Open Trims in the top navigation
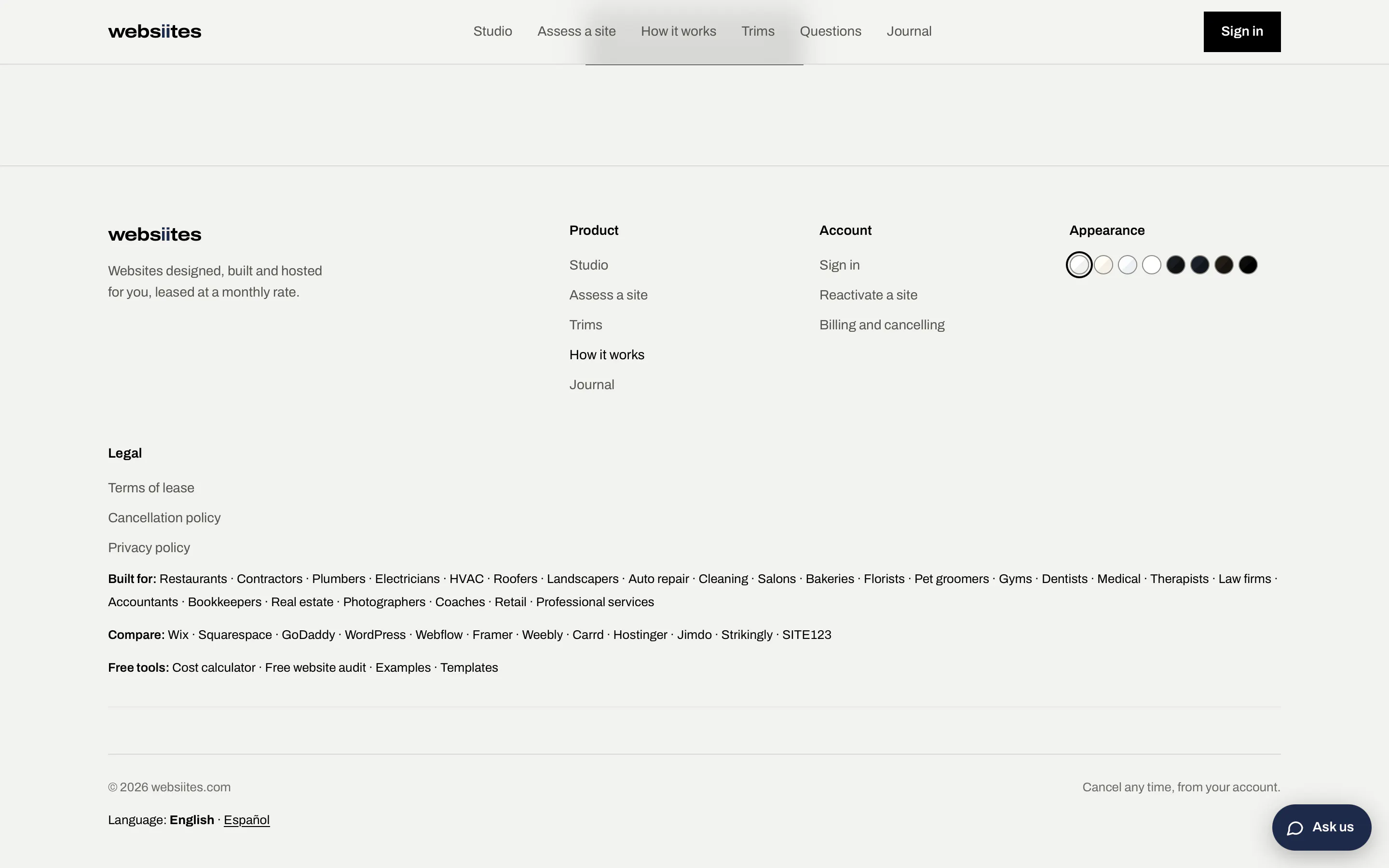Screen dimensions: 1389x868 (x=758, y=31)
